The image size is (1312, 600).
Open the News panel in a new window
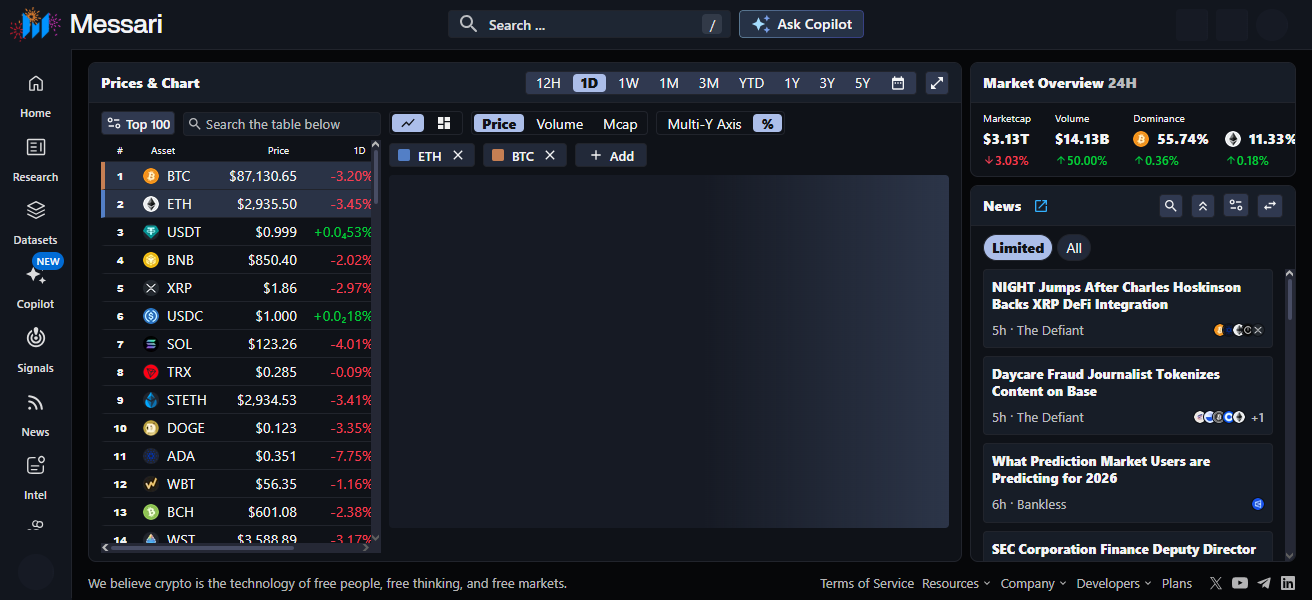click(1041, 206)
